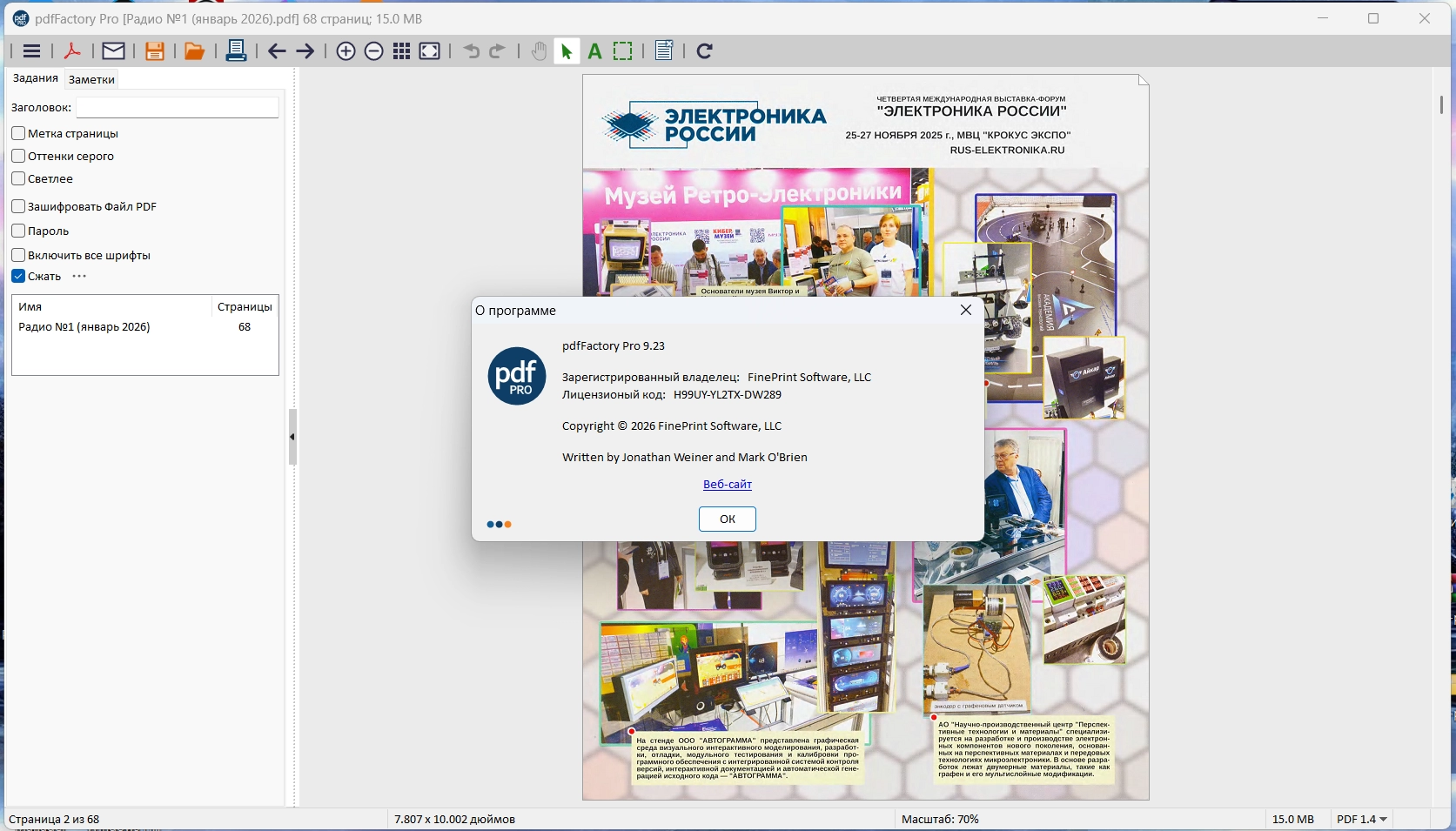Collapse the left panel with the splitter arrow
The image size is (1456, 831).
click(292, 437)
